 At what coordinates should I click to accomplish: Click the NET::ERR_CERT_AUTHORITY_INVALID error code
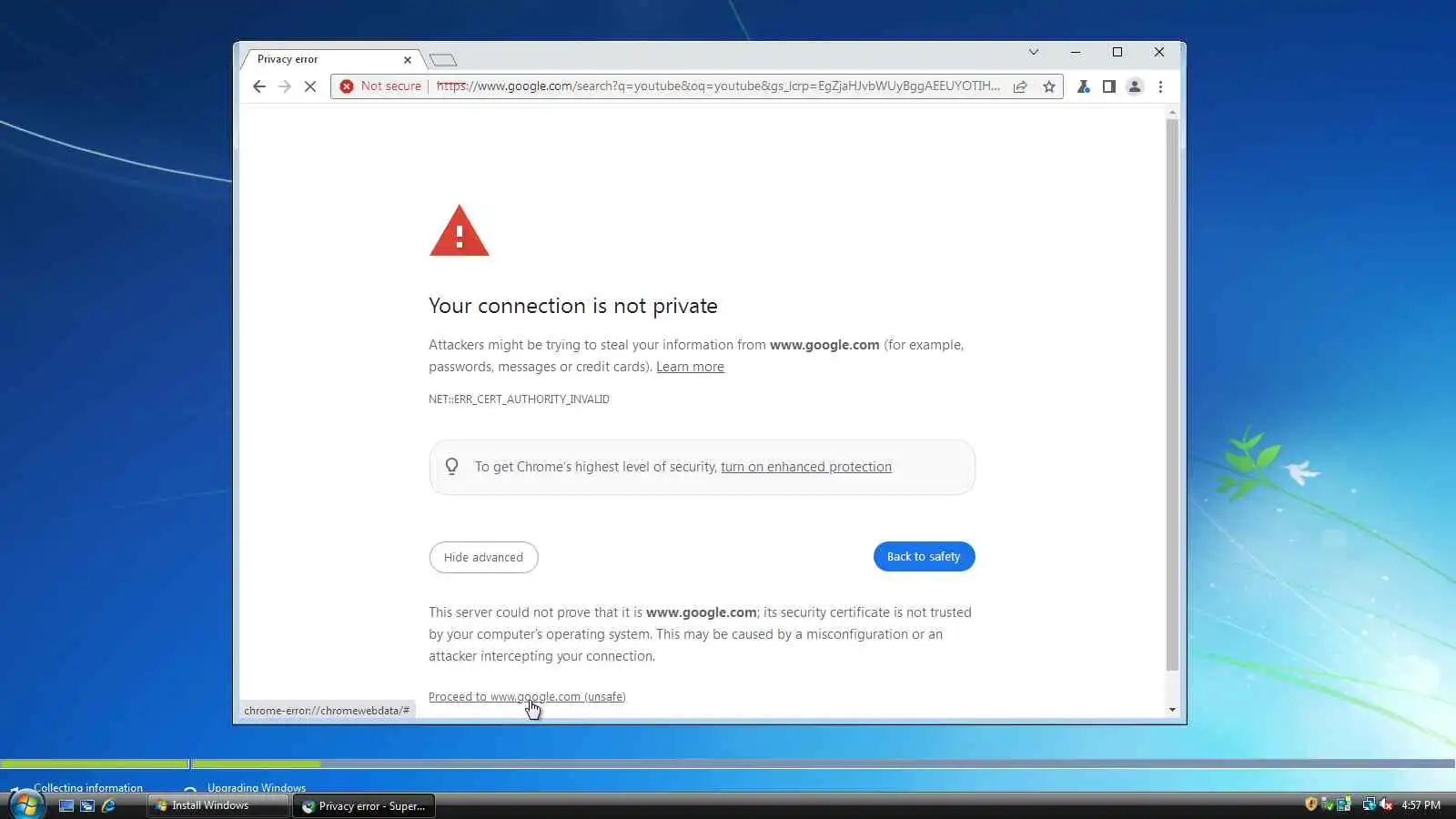pyautogui.click(x=519, y=399)
